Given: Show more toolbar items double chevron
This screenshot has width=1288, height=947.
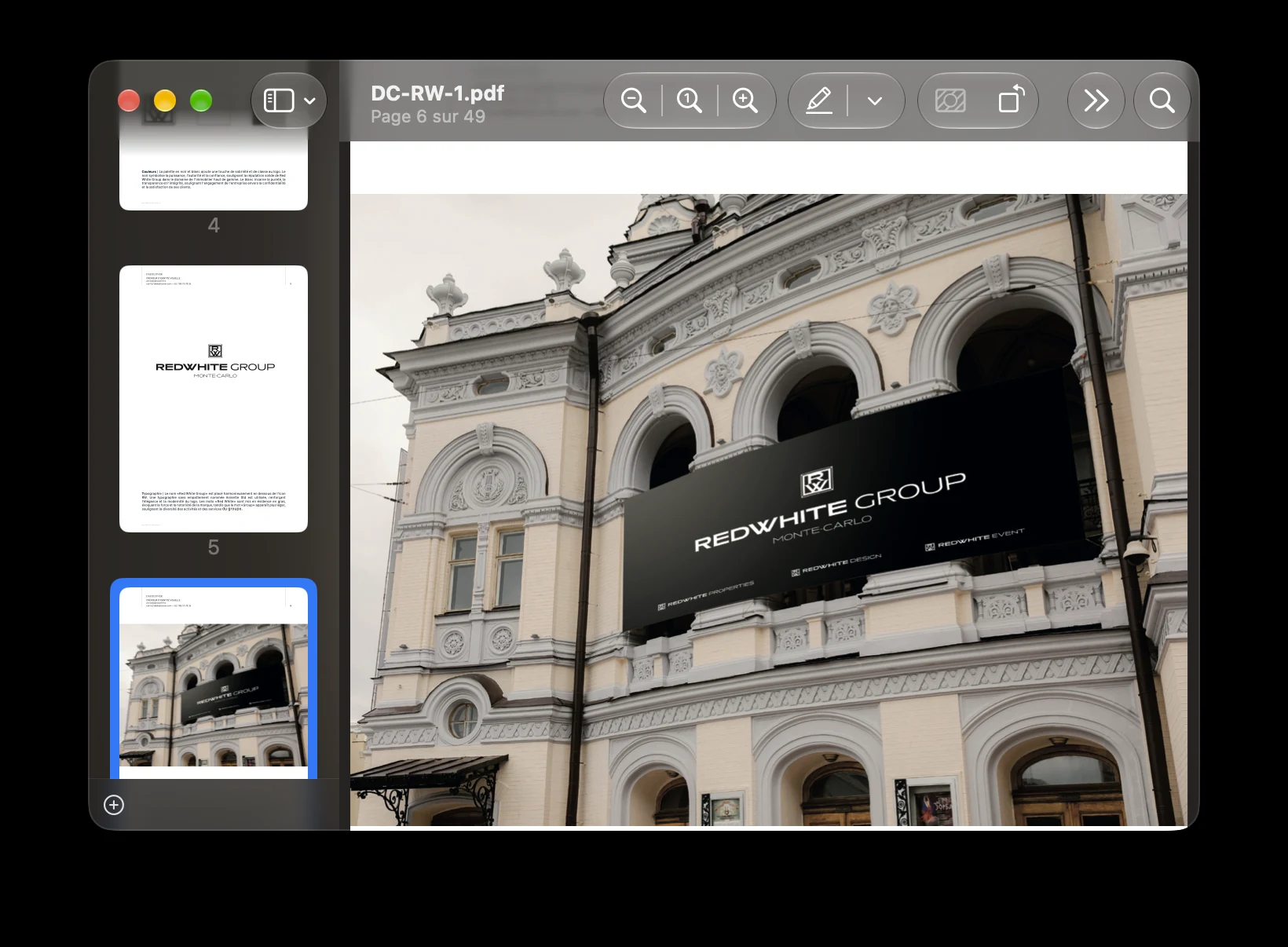Looking at the screenshot, I should [x=1096, y=101].
